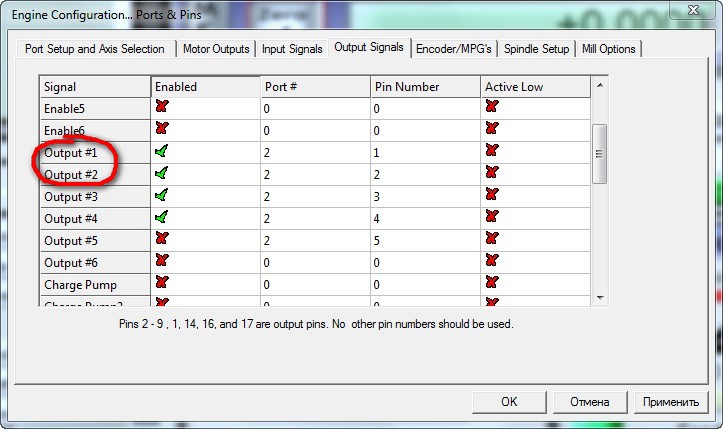Select the Pin Number cell for Output #1

coord(426,153)
